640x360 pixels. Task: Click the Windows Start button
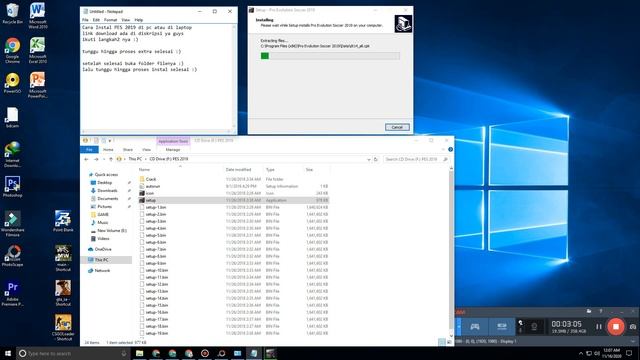8,353
